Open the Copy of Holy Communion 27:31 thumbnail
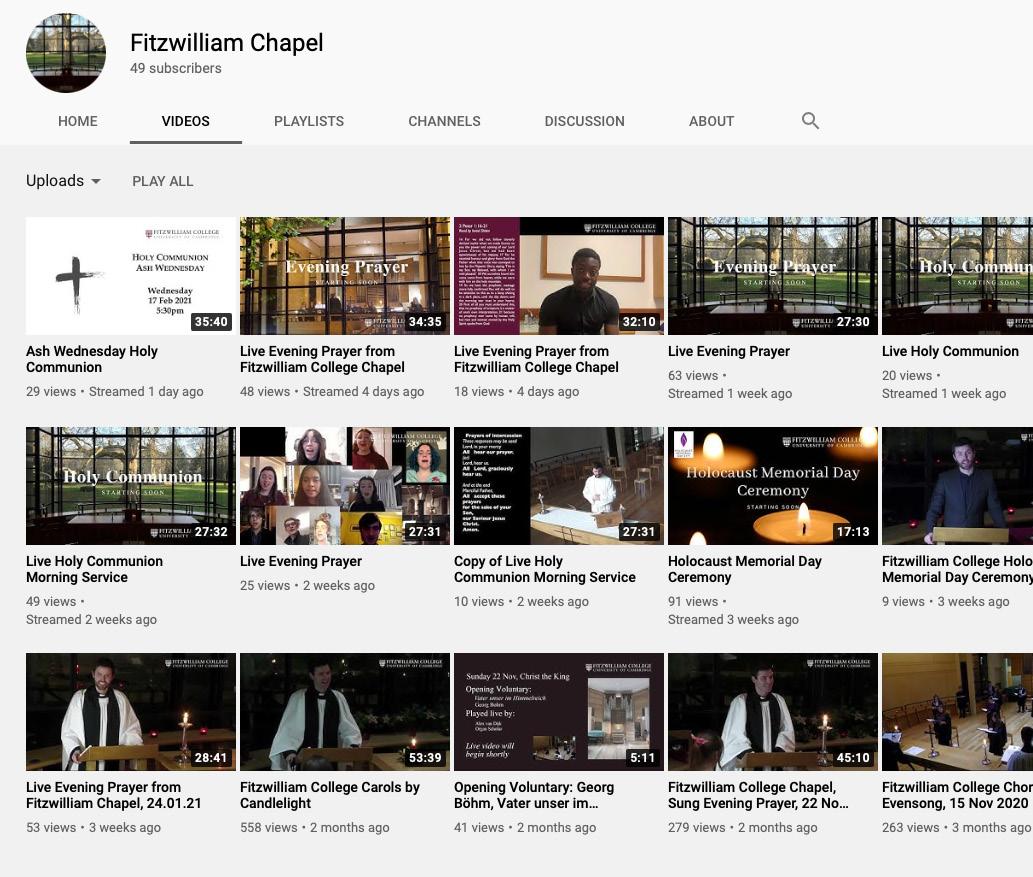Viewport: 1033px width, 877px height. point(559,486)
